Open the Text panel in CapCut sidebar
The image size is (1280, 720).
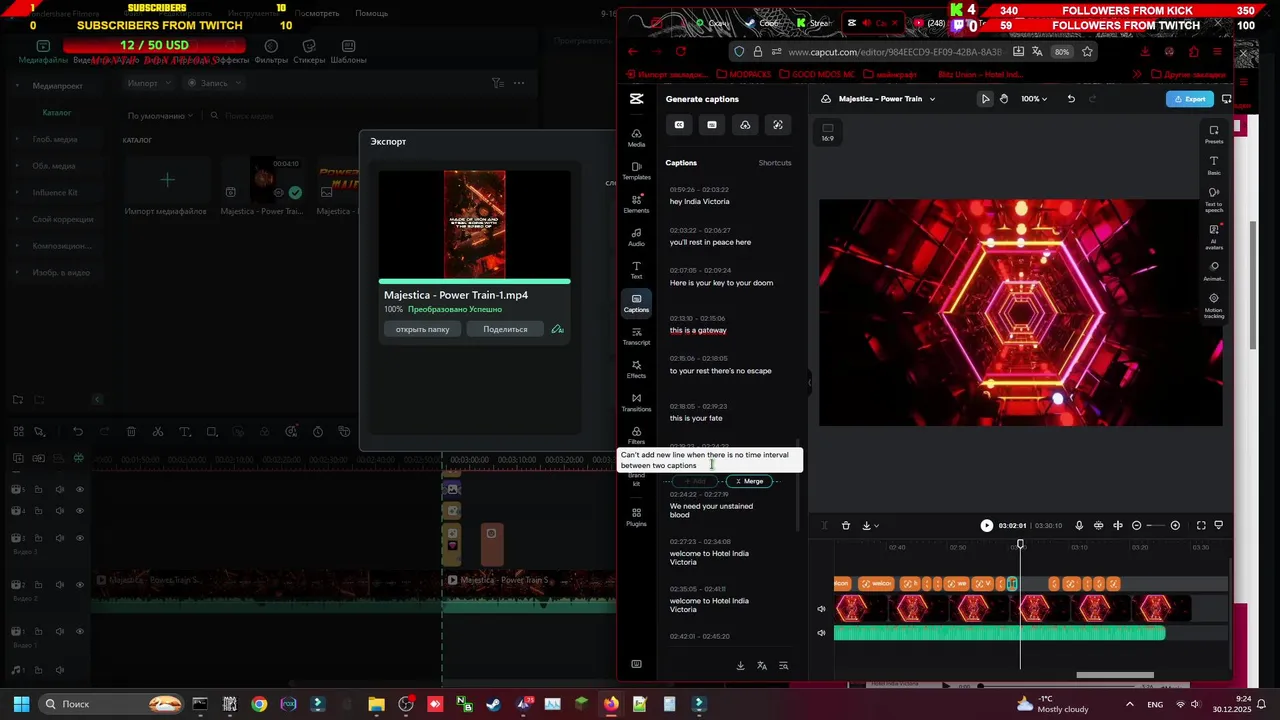click(x=636, y=270)
